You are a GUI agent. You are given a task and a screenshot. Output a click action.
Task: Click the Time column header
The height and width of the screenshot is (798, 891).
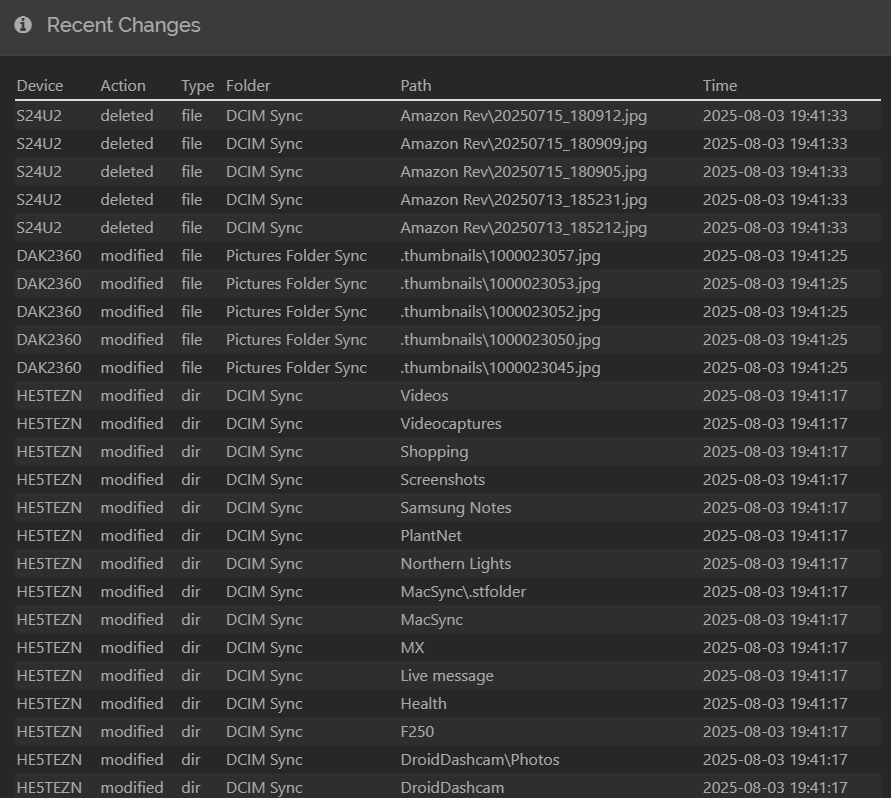719,86
